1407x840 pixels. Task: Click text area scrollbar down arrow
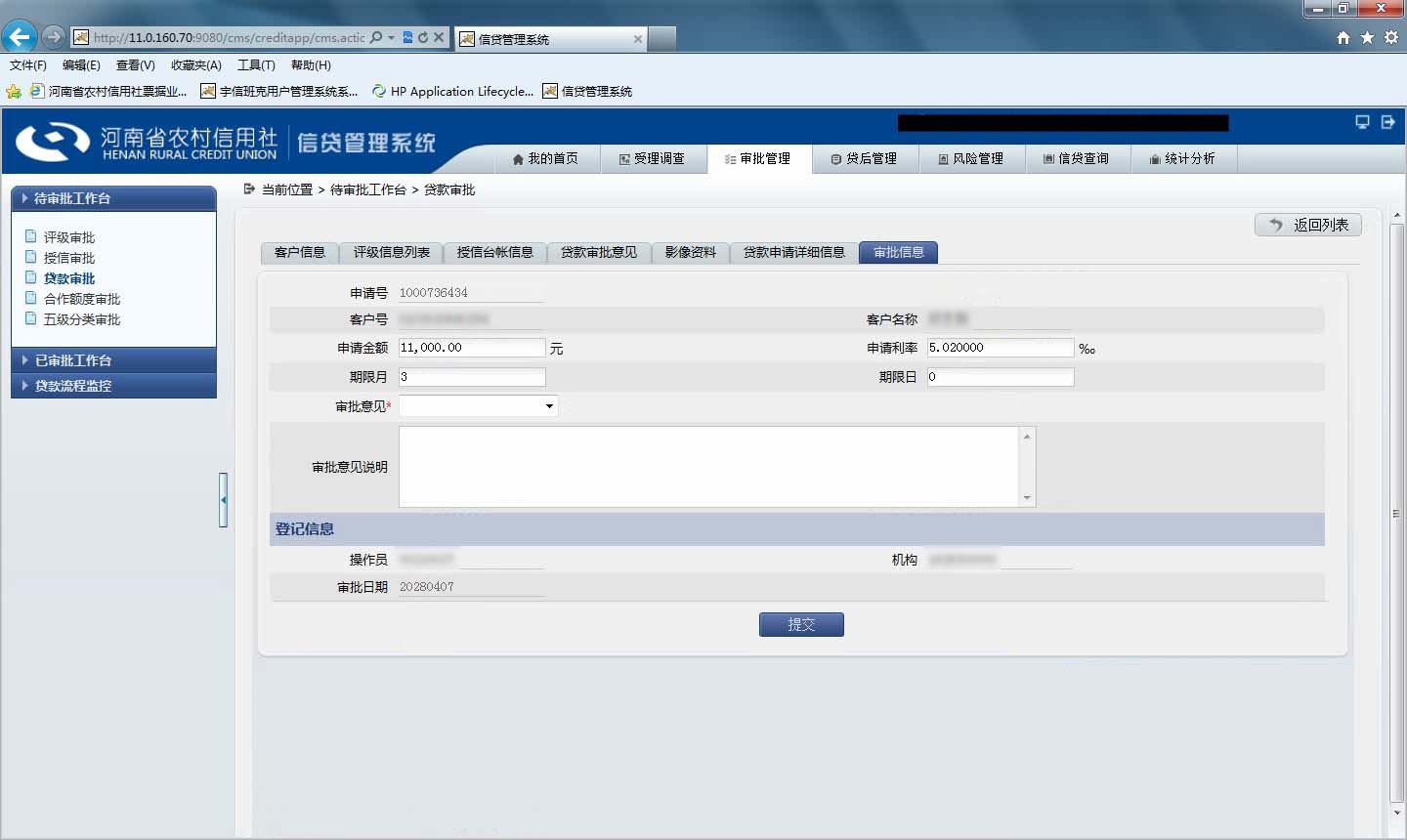point(1027,498)
